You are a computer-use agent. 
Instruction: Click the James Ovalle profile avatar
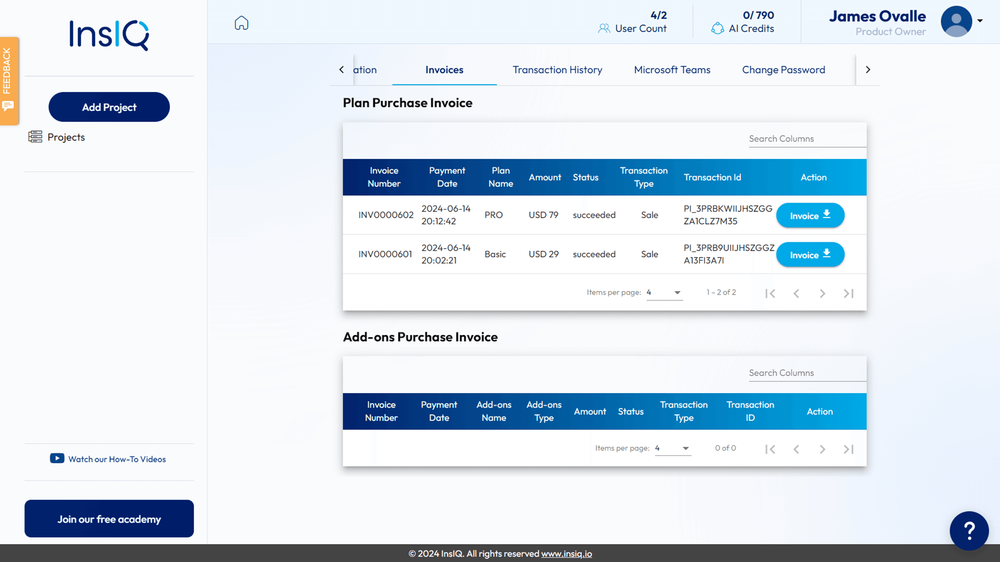coord(956,21)
